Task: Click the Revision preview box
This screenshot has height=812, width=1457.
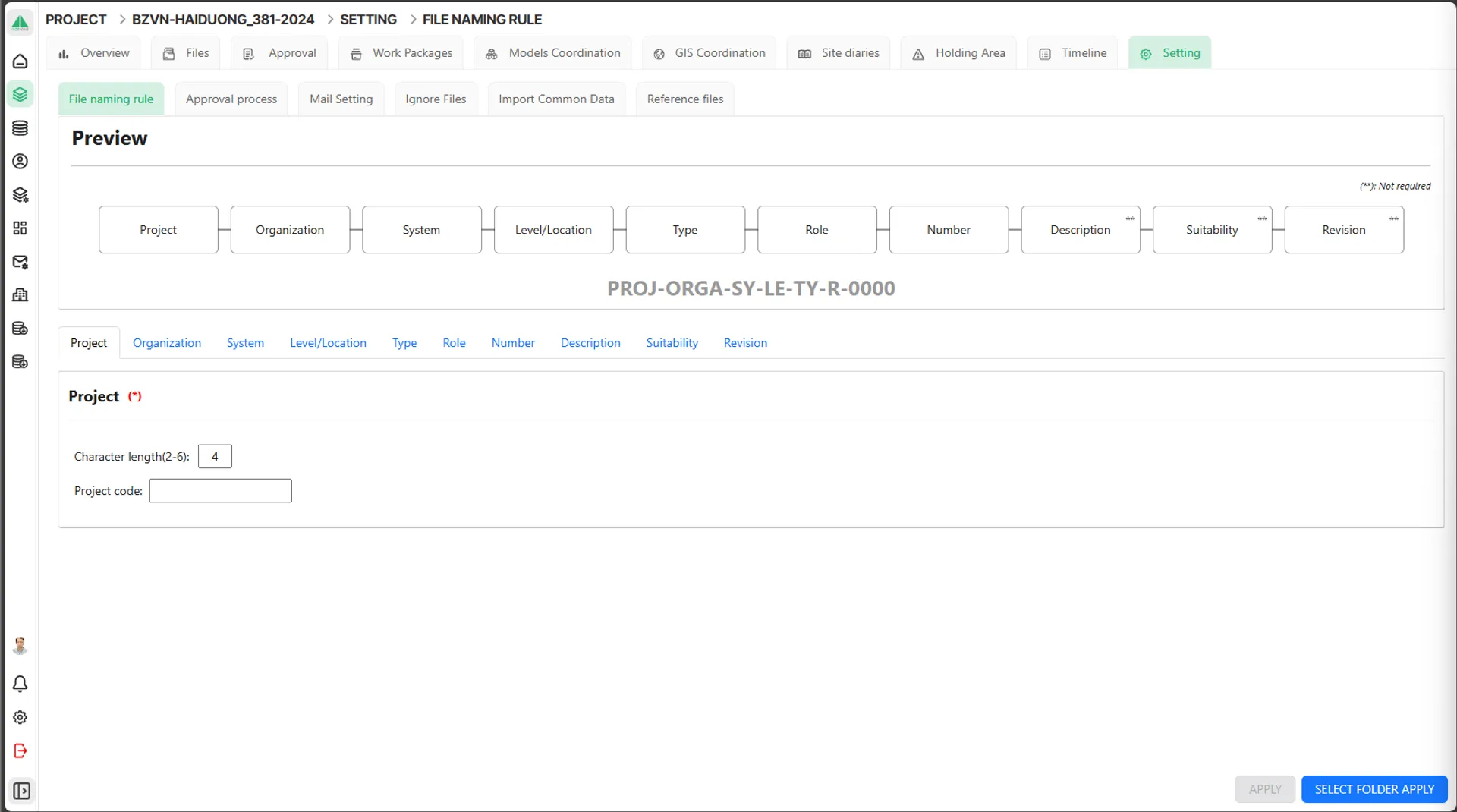Action: [x=1344, y=229]
